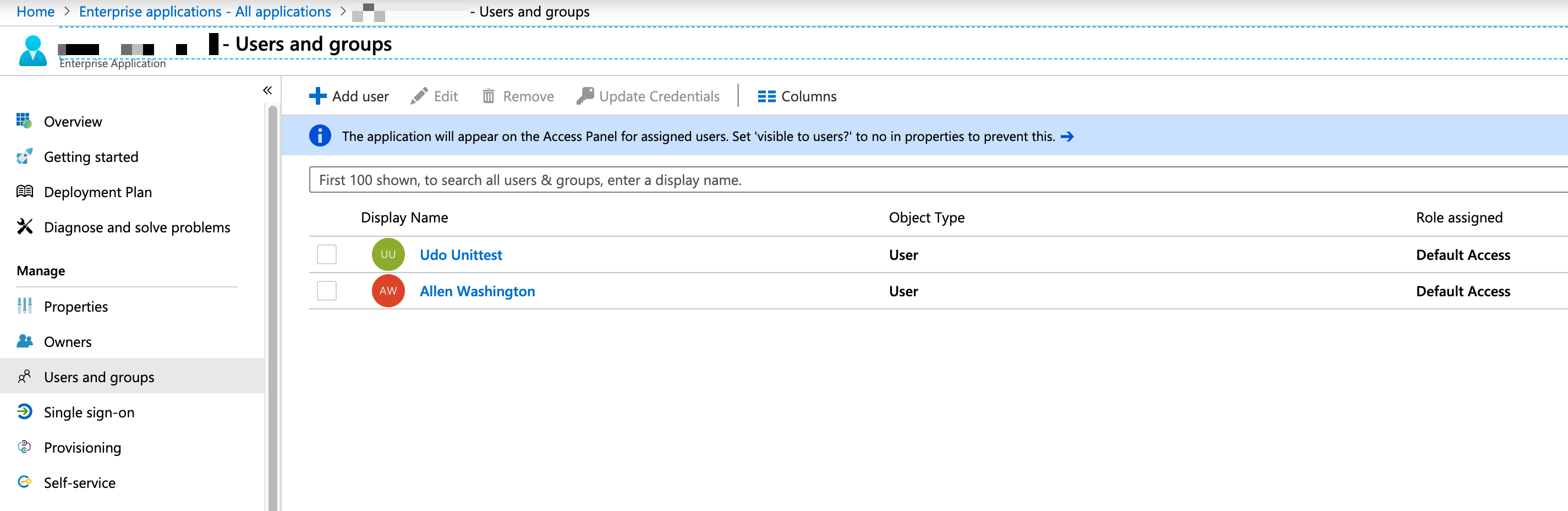Click the key Update Credentials icon
1568x511 pixels.
point(585,96)
